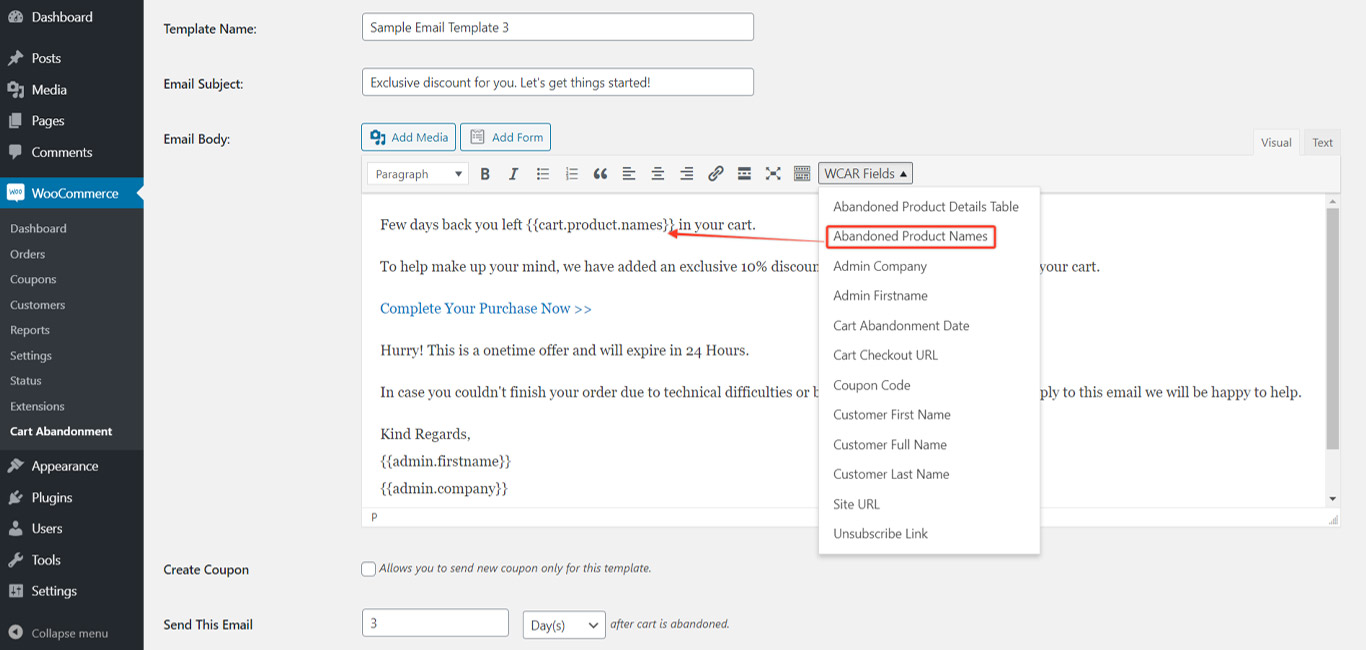Focus the Email Subject field
1366x650 pixels.
point(558,82)
